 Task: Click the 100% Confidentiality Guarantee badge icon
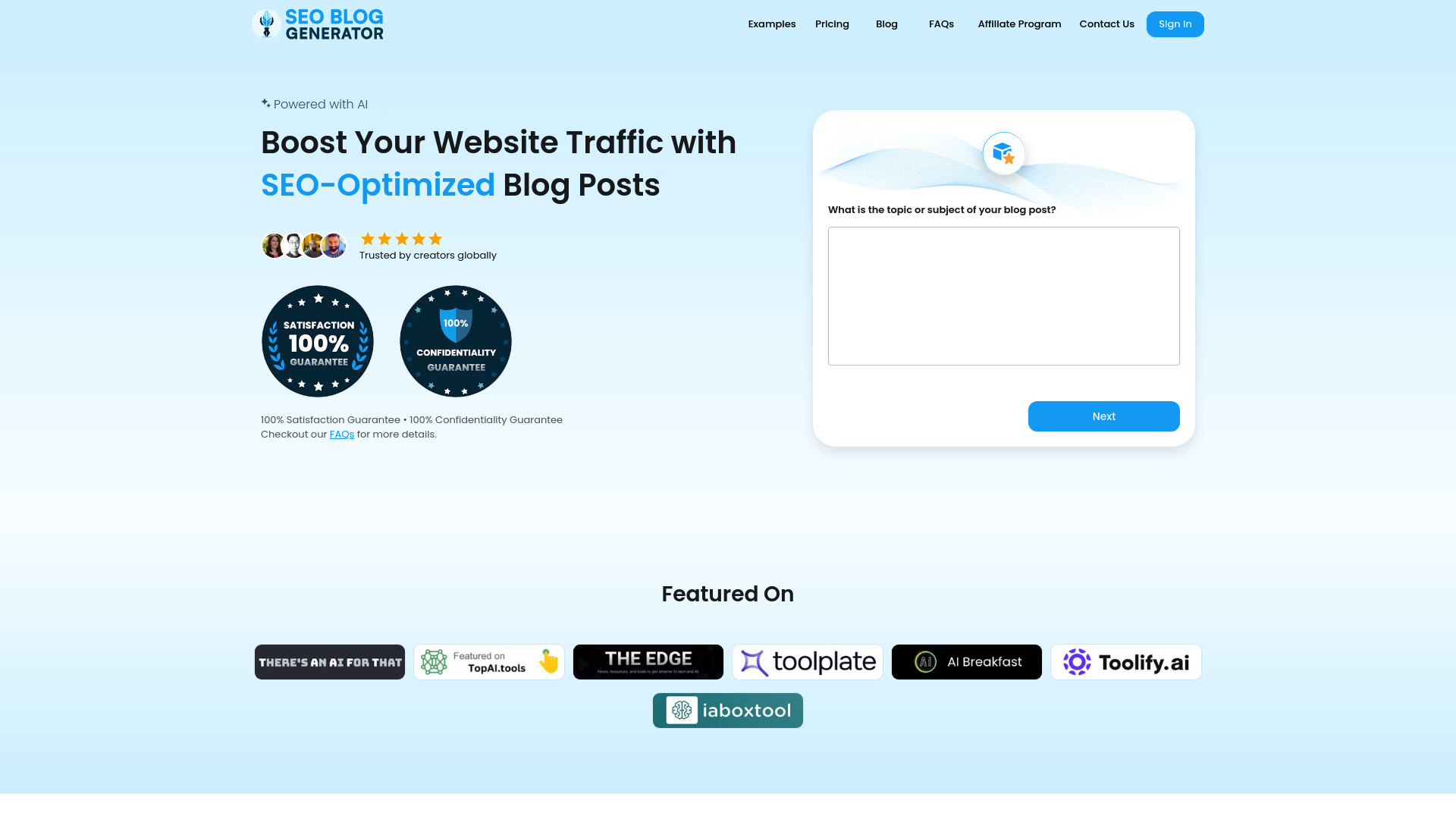coord(455,341)
